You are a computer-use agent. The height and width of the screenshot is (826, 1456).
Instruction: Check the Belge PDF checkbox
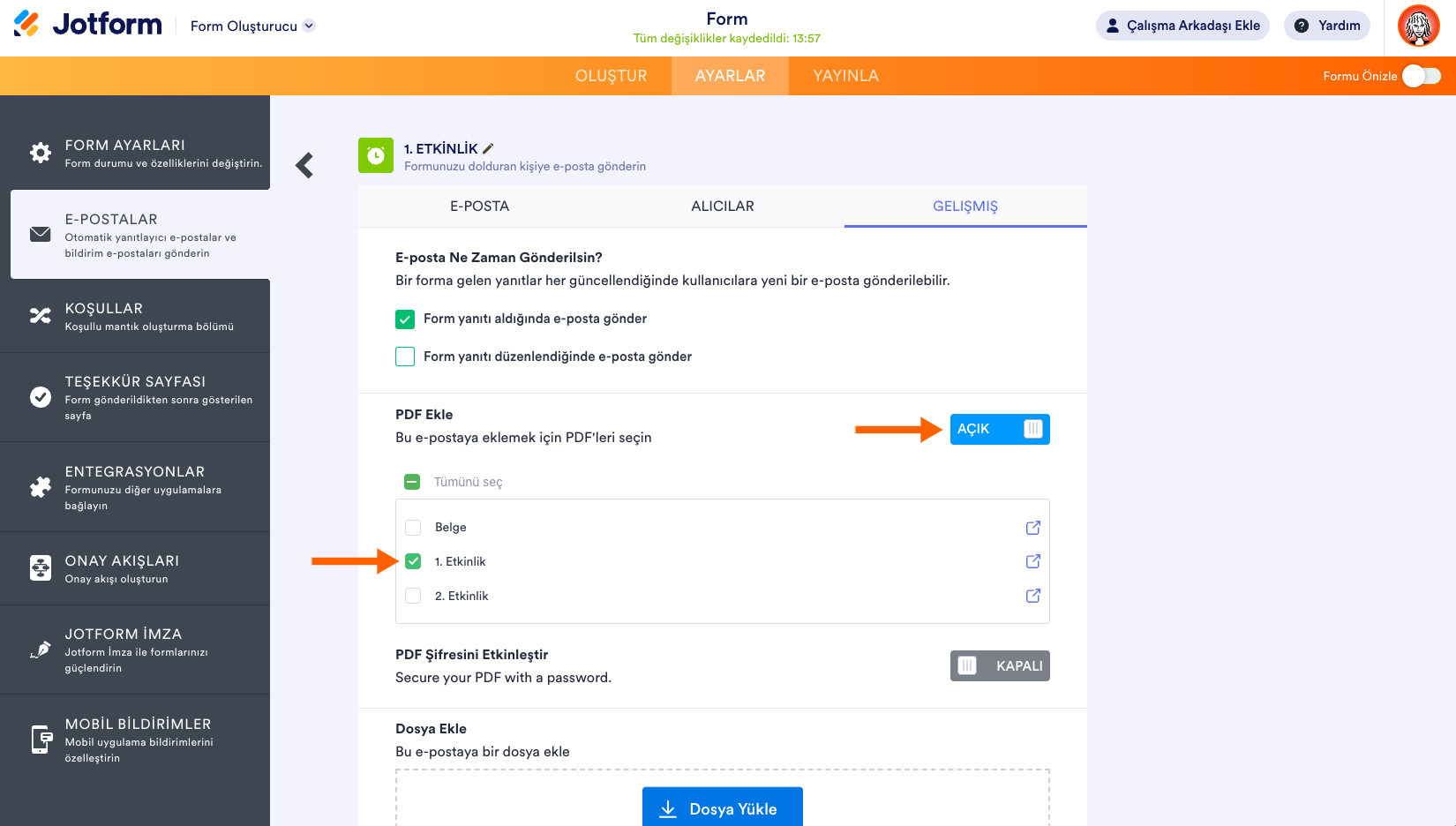(413, 528)
